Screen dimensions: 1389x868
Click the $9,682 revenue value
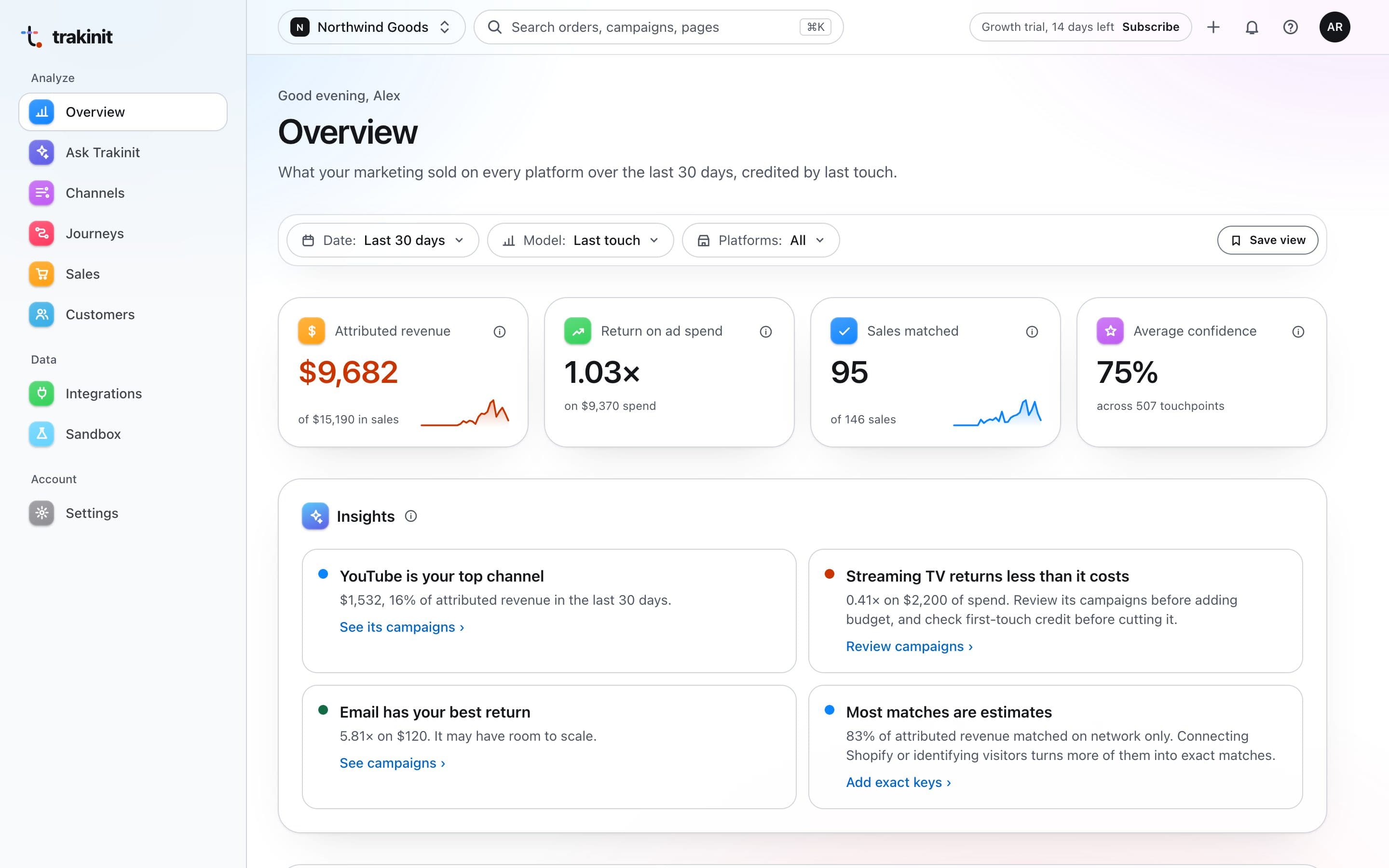pos(348,372)
